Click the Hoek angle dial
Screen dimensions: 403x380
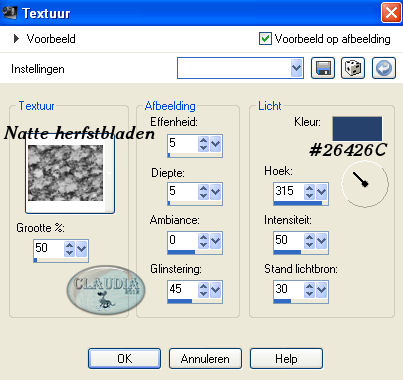(365, 184)
